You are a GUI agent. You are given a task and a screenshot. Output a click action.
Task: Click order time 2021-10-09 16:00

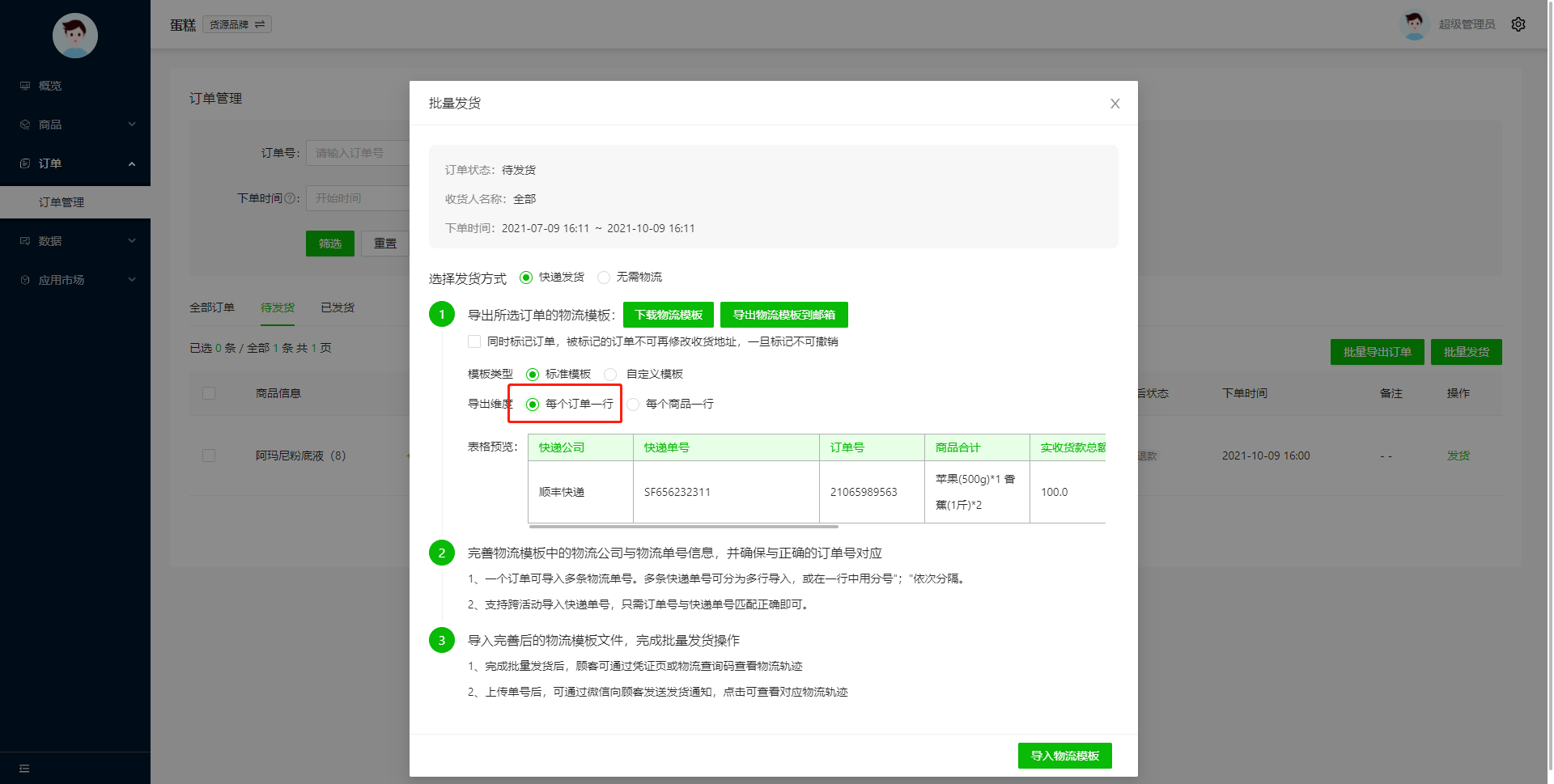1266,456
